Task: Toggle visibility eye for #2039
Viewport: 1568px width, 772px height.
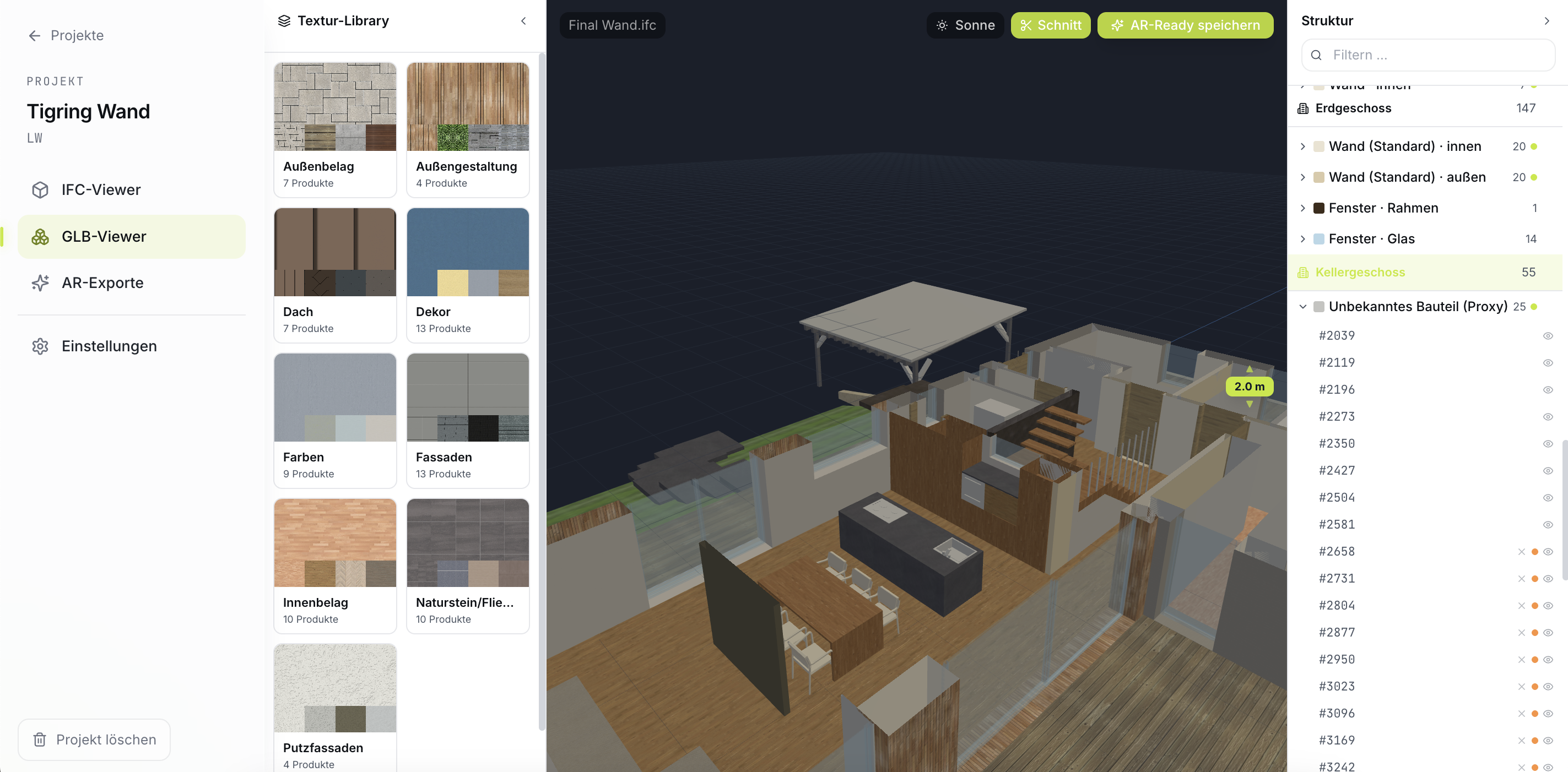Action: [1548, 336]
